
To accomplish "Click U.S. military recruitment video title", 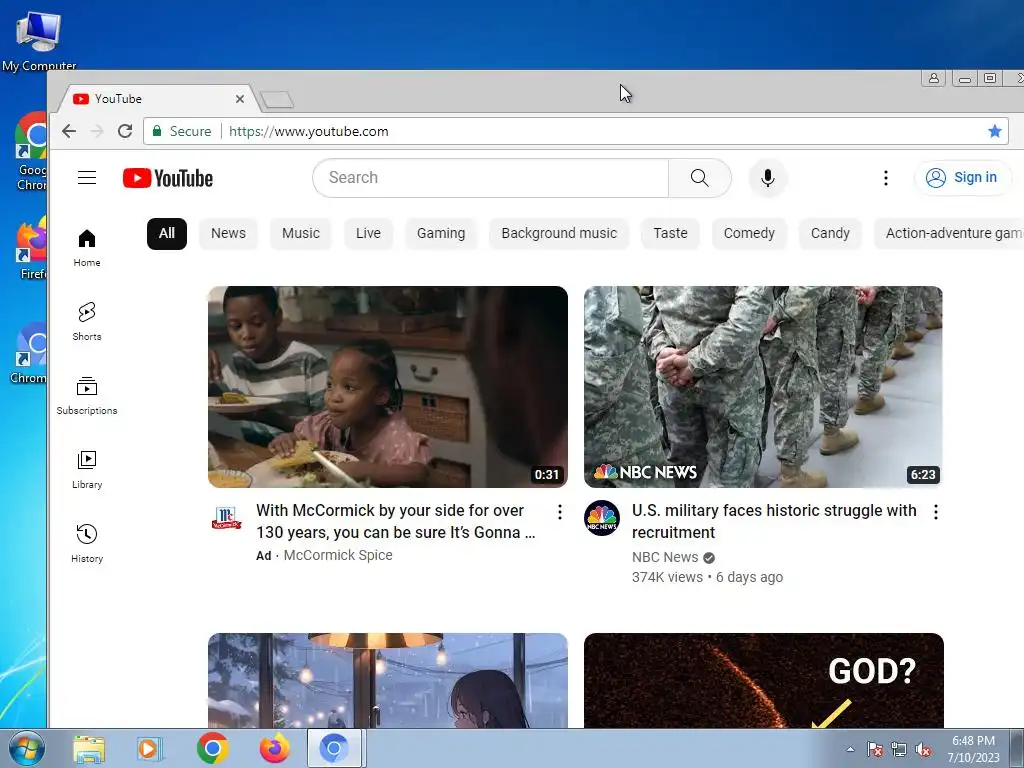I will [x=774, y=521].
